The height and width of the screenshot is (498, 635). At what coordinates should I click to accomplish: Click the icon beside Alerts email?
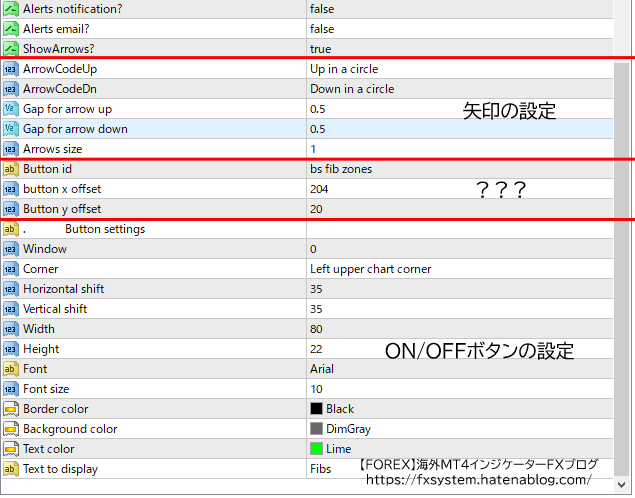11,29
